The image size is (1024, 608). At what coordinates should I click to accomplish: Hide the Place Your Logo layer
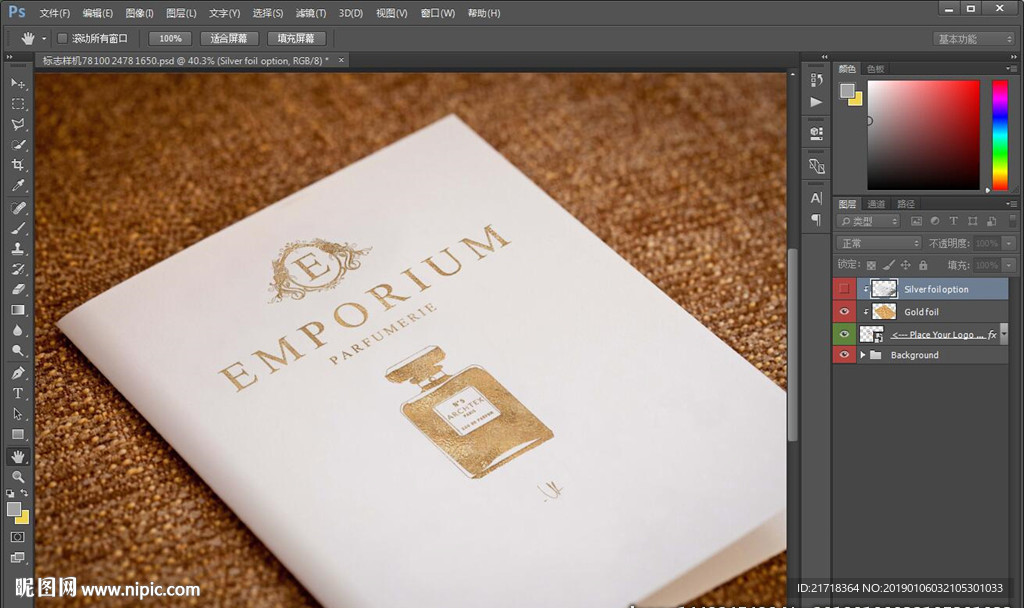[844, 334]
